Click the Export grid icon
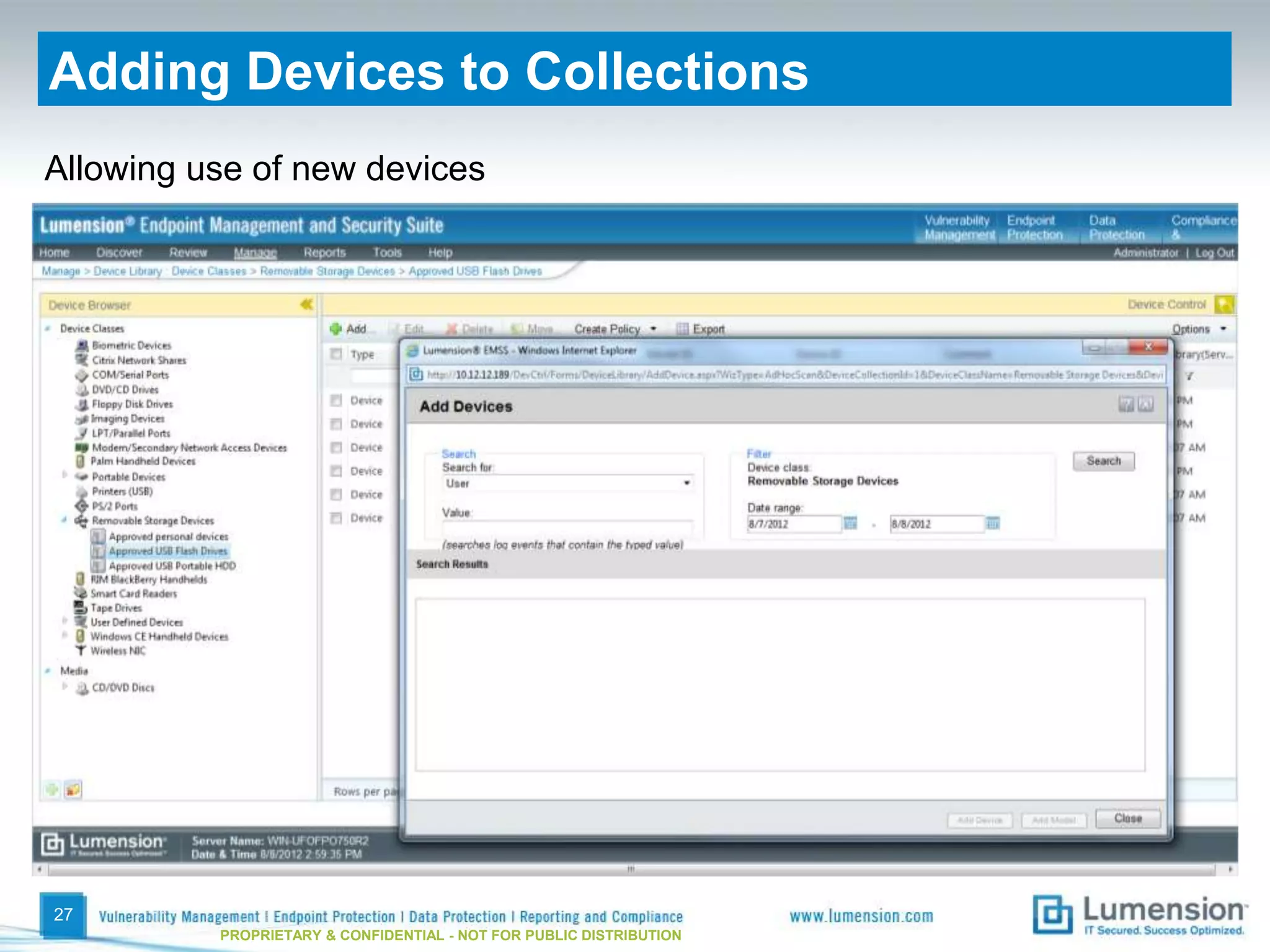The image size is (1270, 952). [x=682, y=328]
